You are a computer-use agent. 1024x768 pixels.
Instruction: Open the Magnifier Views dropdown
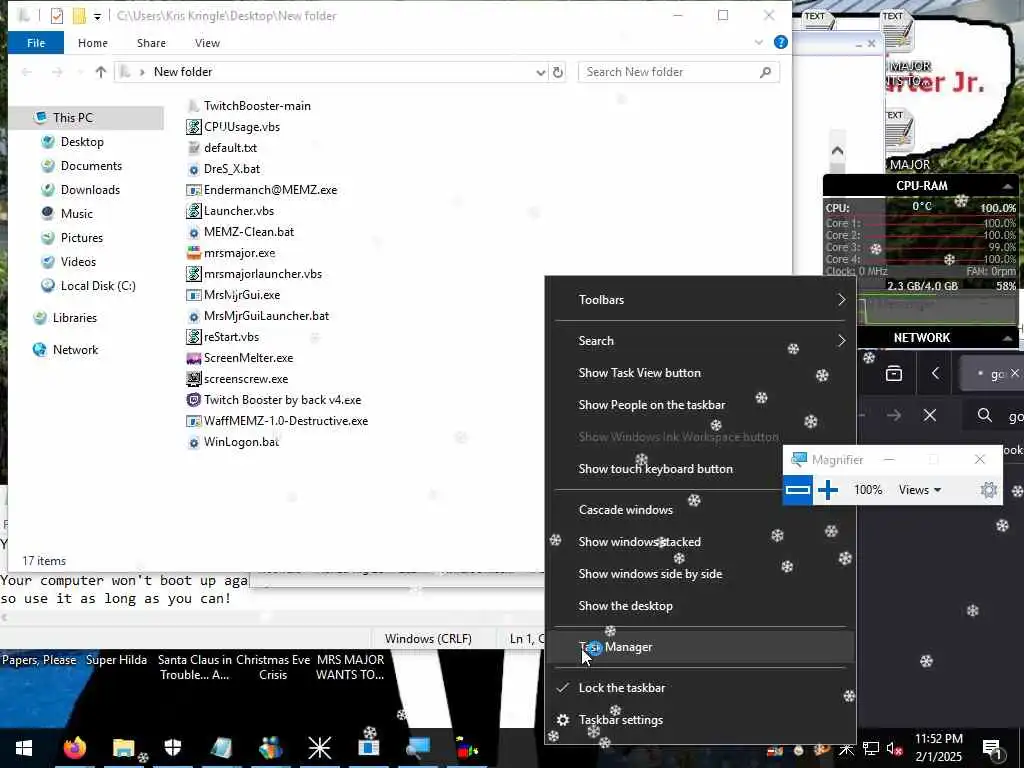tap(920, 490)
